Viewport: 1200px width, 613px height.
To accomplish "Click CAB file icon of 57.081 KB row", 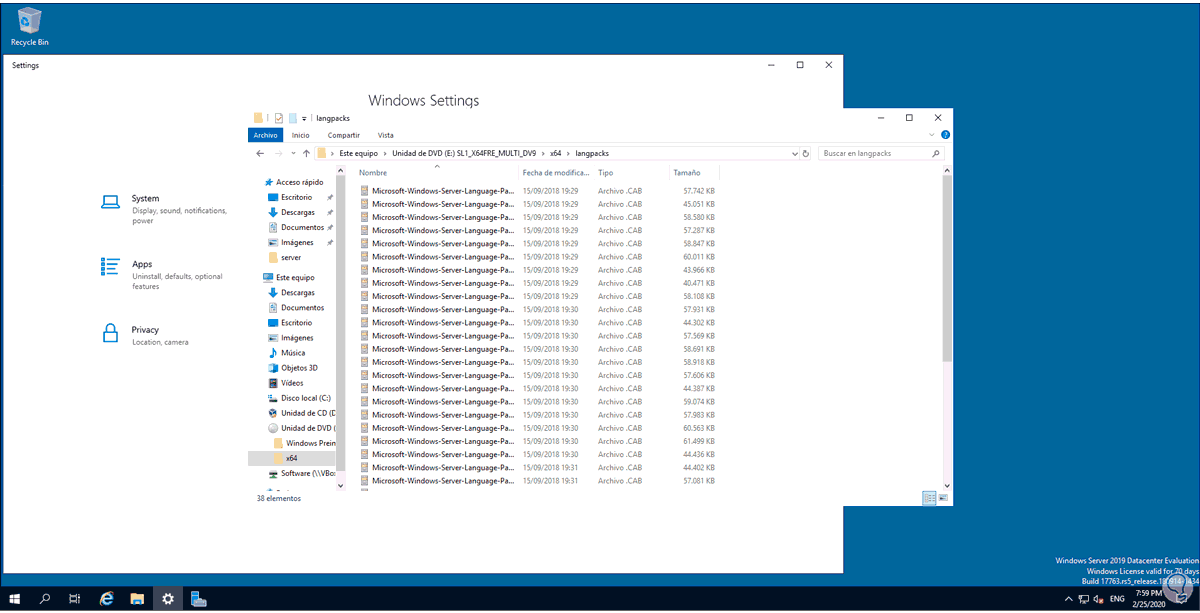I will point(365,481).
